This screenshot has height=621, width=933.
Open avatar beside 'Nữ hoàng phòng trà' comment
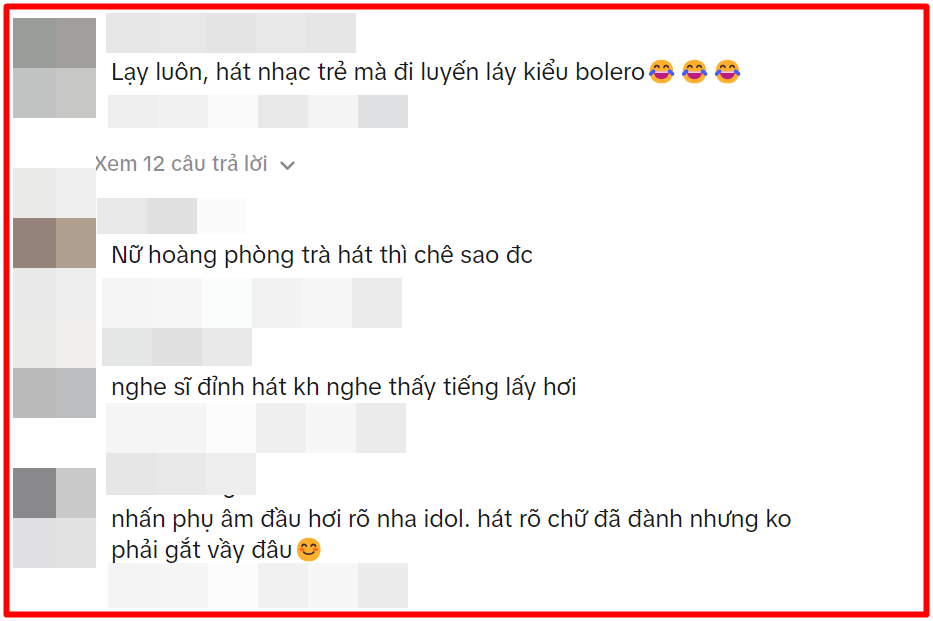coord(54,243)
